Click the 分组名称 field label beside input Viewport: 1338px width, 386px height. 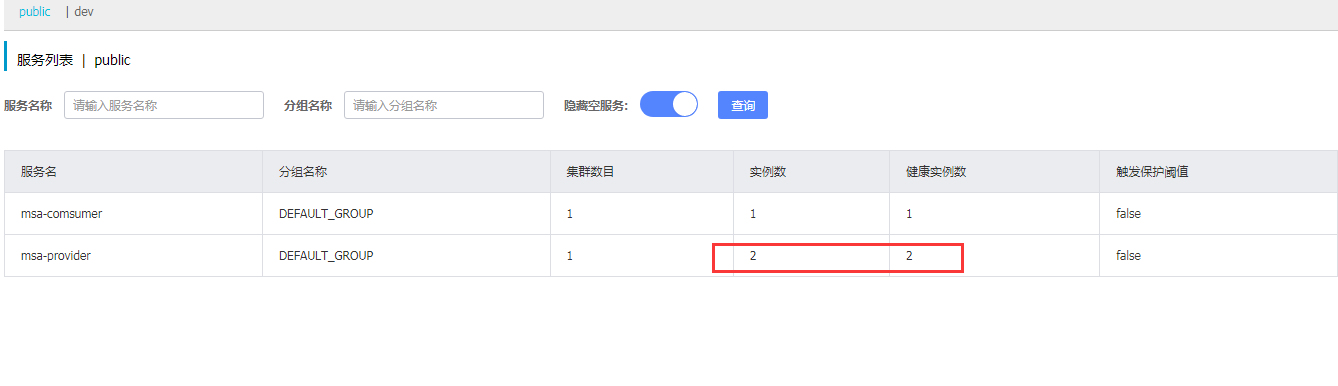308,105
